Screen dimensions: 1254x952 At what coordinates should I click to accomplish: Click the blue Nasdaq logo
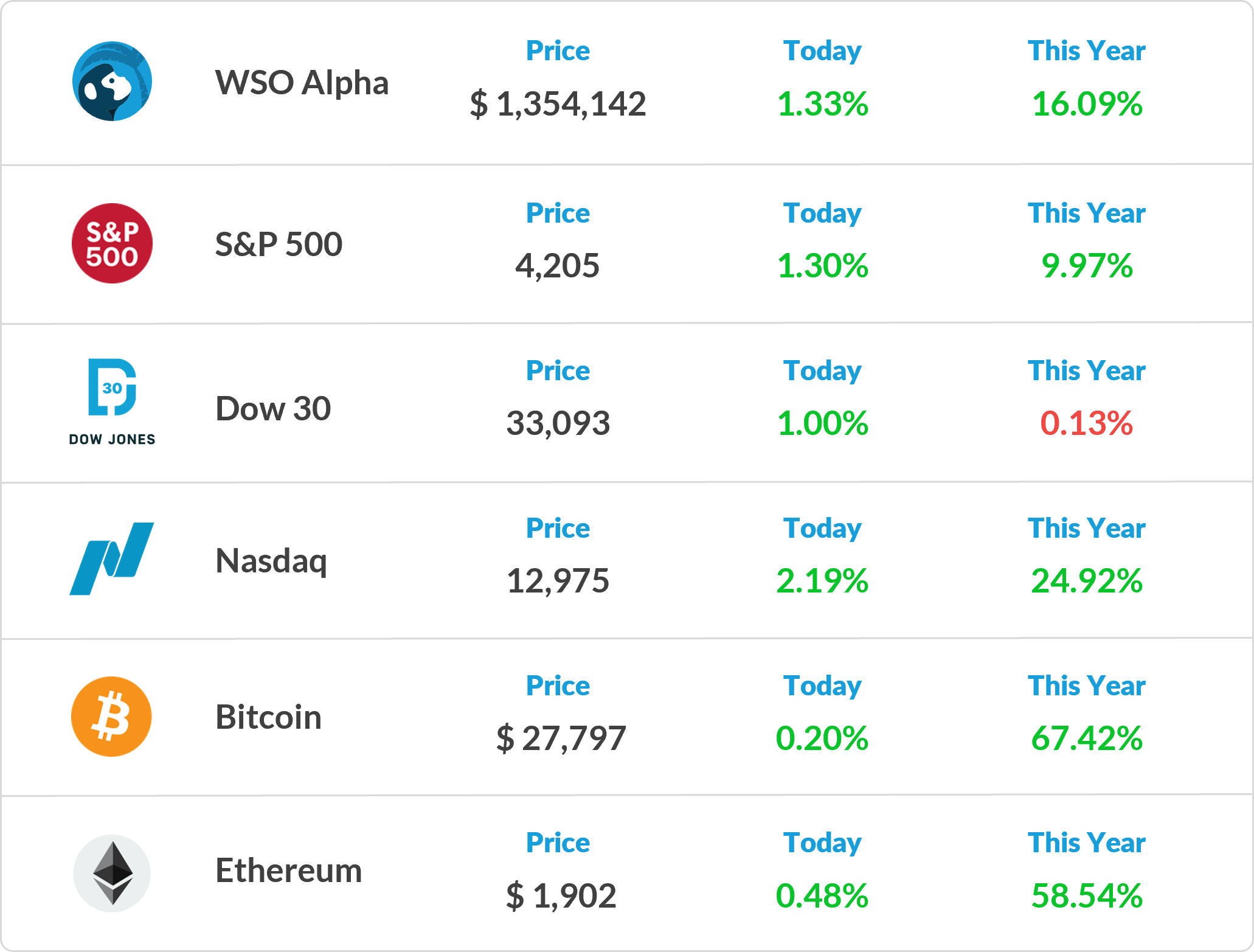(x=112, y=558)
